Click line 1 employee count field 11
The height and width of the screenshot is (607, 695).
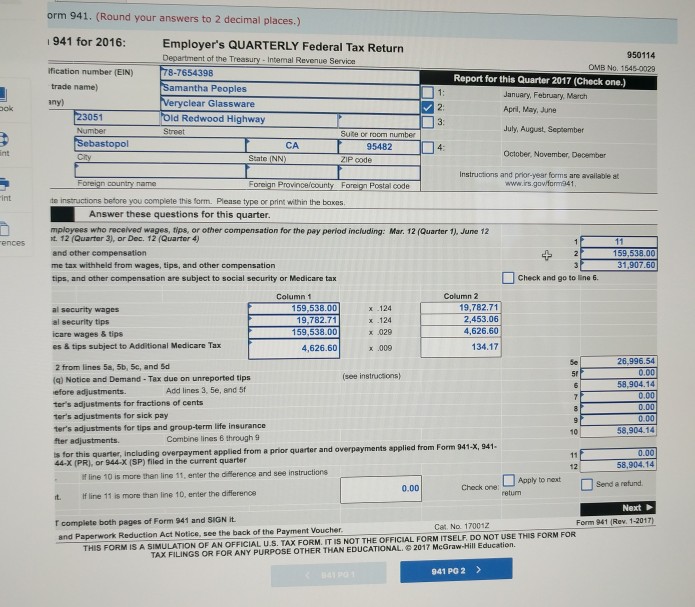tap(619, 242)
